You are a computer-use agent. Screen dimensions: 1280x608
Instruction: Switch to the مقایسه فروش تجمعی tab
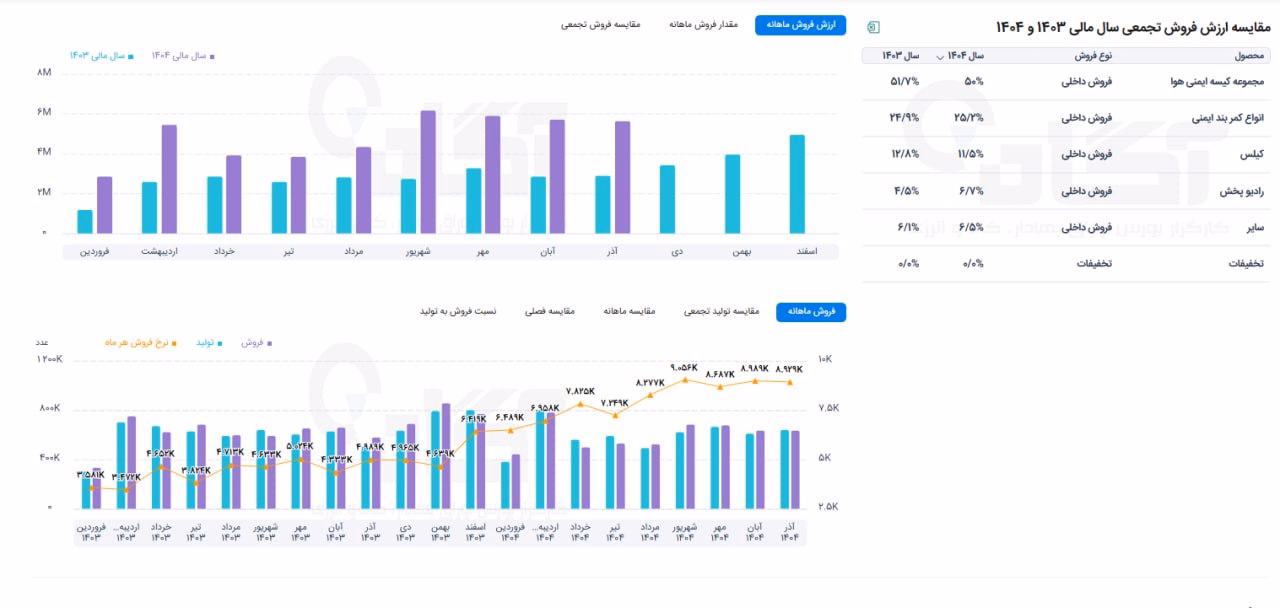[x=601, y=25]
